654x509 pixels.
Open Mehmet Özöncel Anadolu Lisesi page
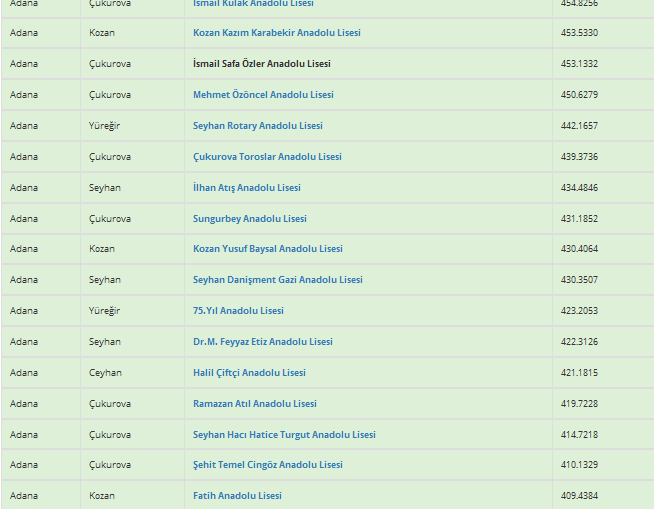[263, 95]
